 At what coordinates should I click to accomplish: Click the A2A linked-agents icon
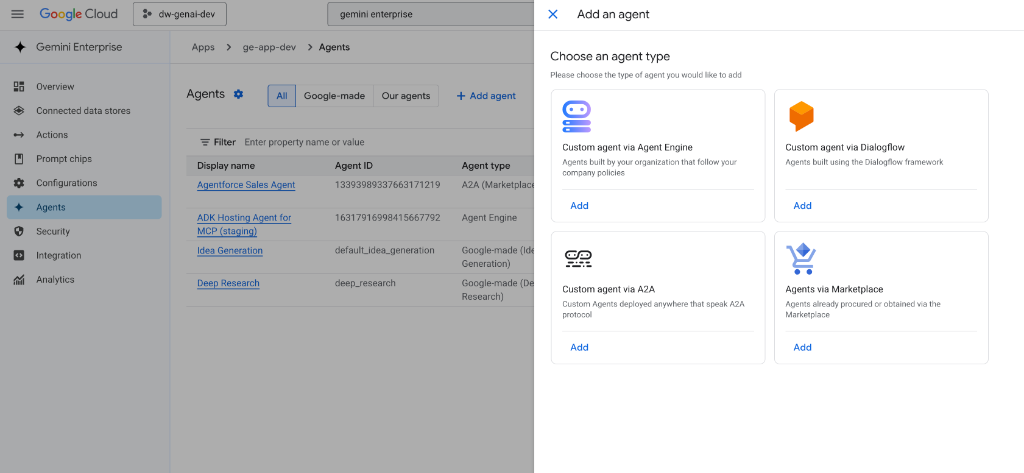coord(578,259)
